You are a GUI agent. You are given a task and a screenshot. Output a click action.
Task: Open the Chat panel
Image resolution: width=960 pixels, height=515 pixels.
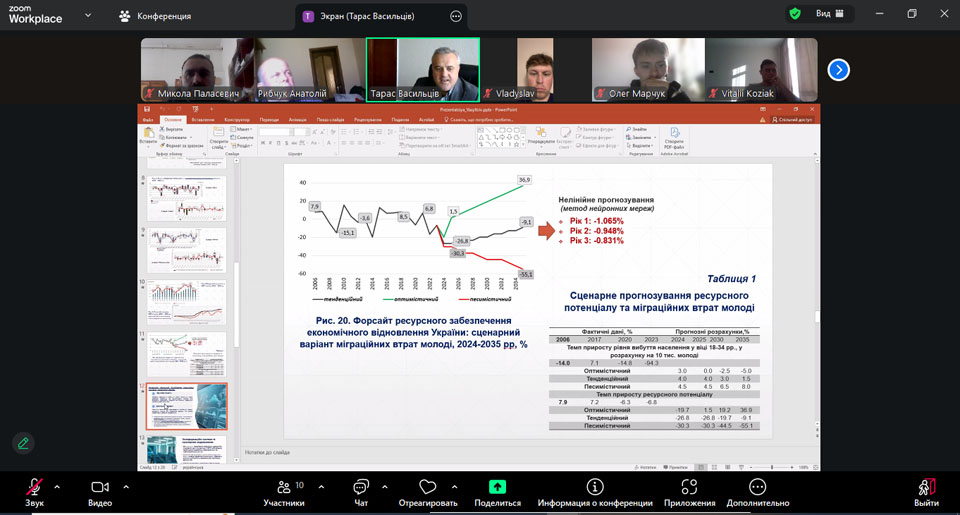click(x=360, y=491)
